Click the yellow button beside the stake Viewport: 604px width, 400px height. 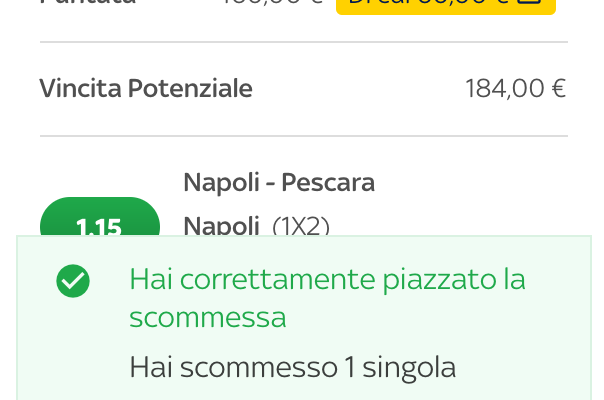pyautogui.click(x=446, y=7)
